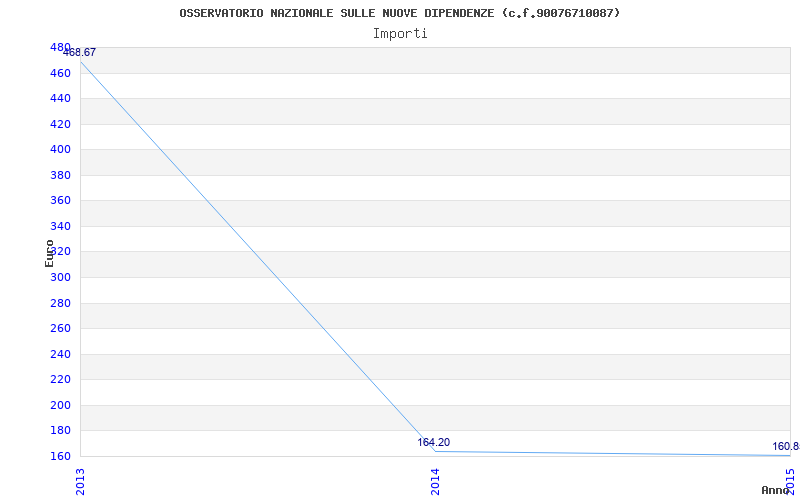Select the 468.67 data point label

click(80, 53)
